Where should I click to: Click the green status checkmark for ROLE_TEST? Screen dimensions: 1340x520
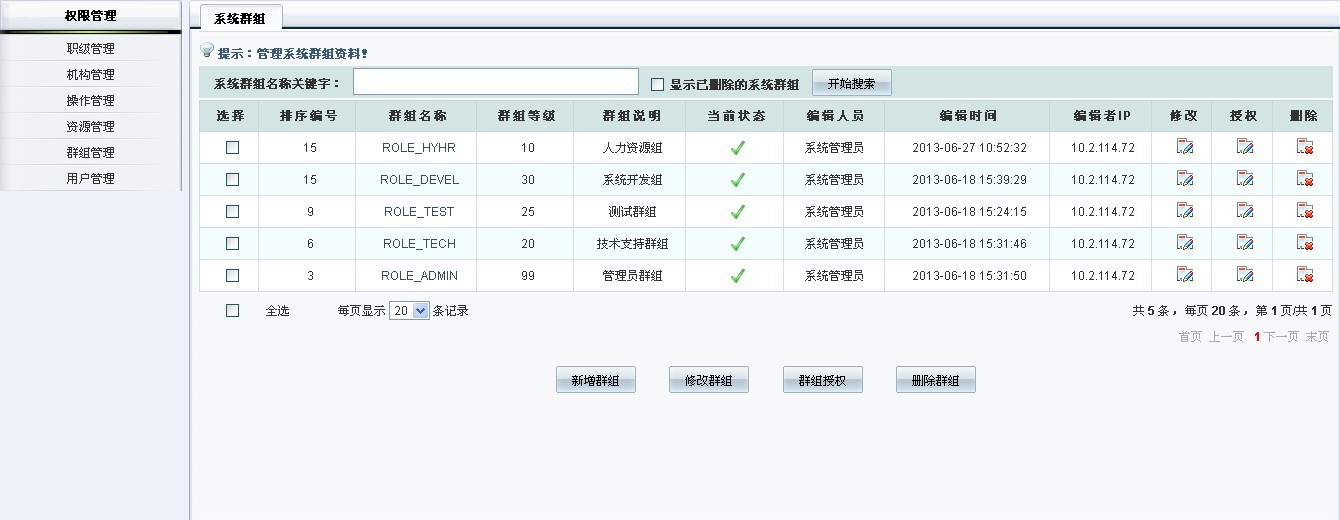coord(738,212)
